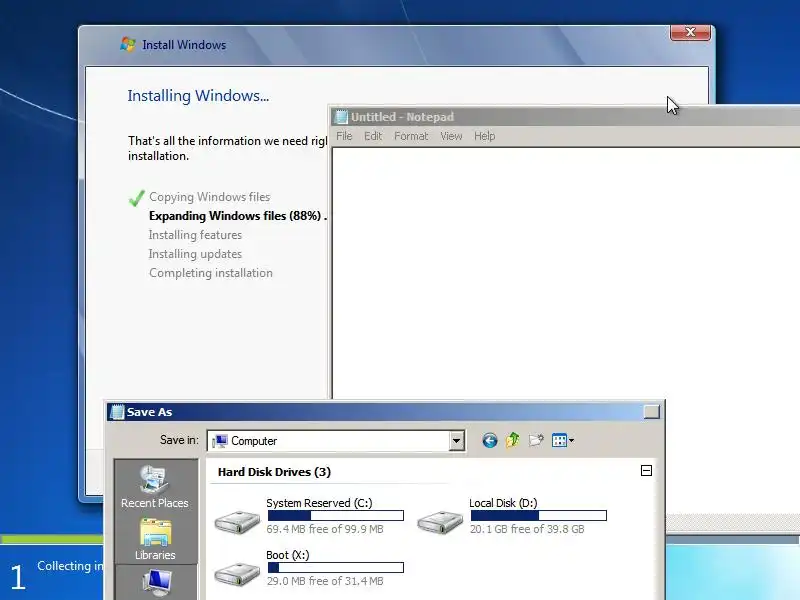Click the Back arrow icon in Save As

490,440
